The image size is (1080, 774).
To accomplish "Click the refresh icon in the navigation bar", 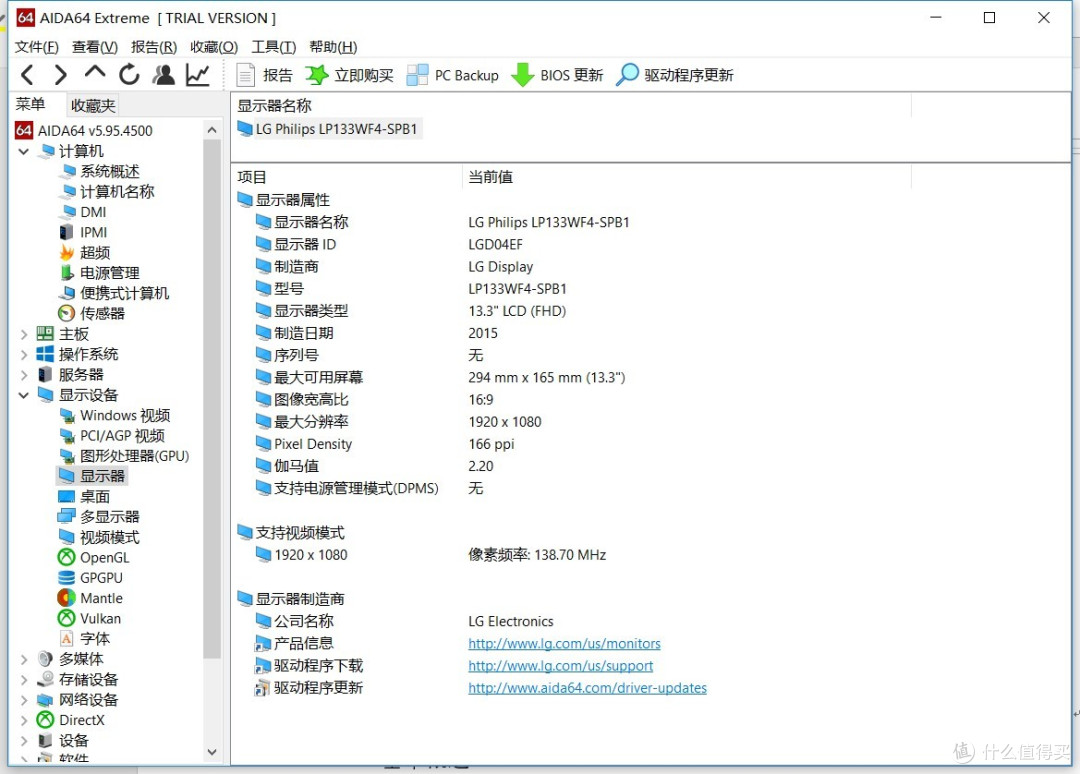I will tap(129, 74).
